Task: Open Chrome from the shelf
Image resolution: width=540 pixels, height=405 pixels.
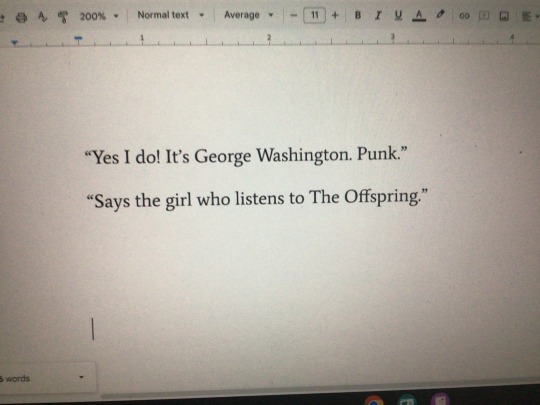Action: 374,400
